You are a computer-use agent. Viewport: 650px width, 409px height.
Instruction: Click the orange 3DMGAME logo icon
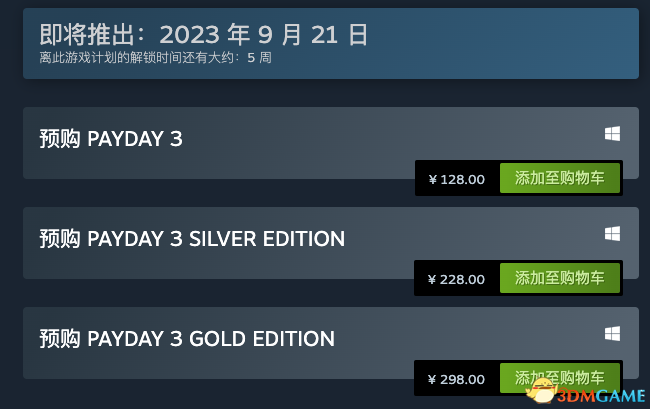[542, 393]
